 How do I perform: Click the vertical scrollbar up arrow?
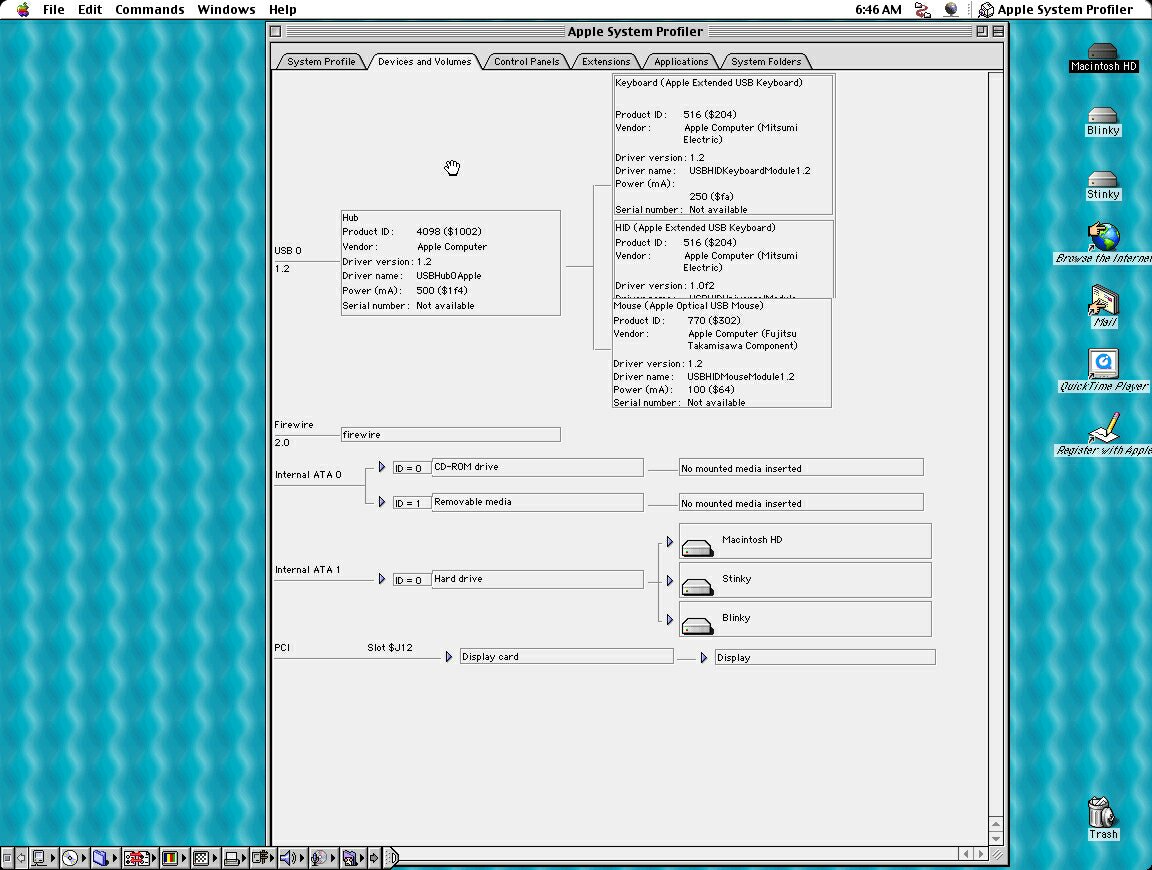[996, 823]
